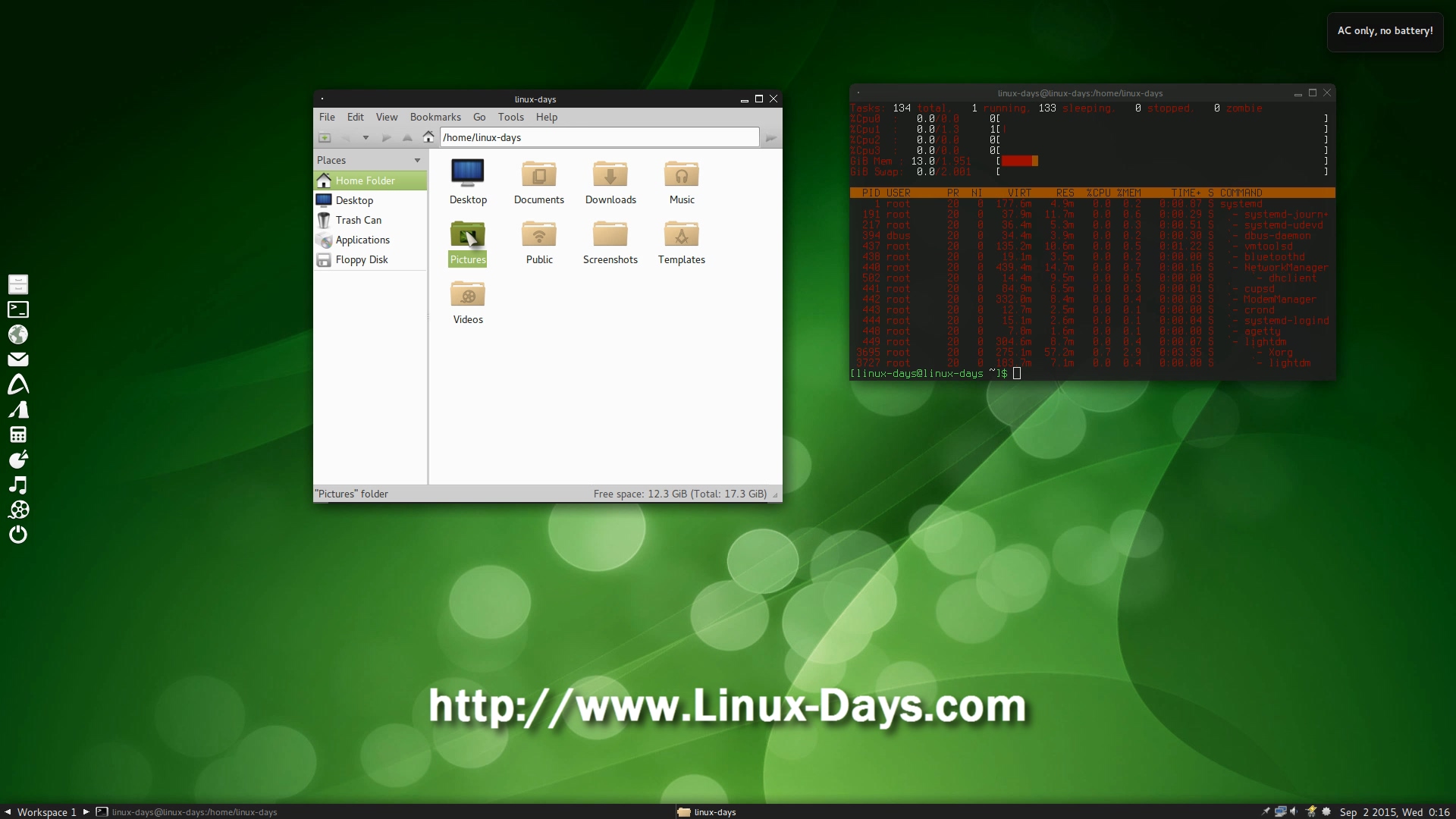Open the Help menu
Image resolution: width=1456 pixels, height=819 pixels.
547,117
